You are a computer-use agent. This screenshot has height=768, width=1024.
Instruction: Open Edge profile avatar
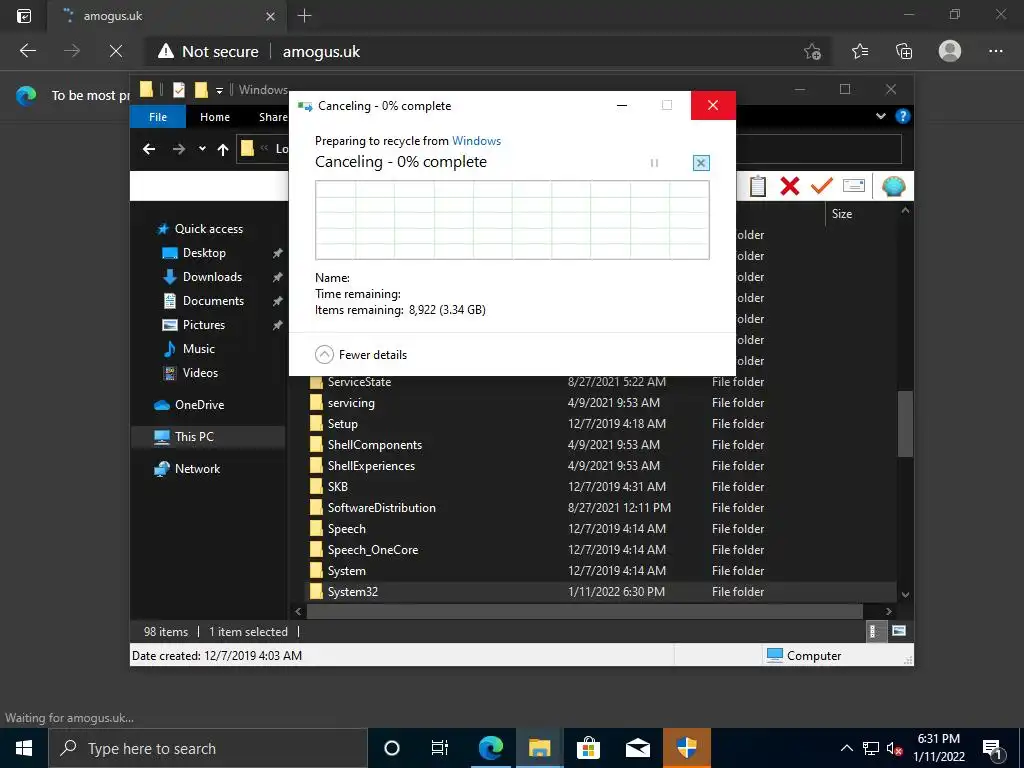pos(950,51)
